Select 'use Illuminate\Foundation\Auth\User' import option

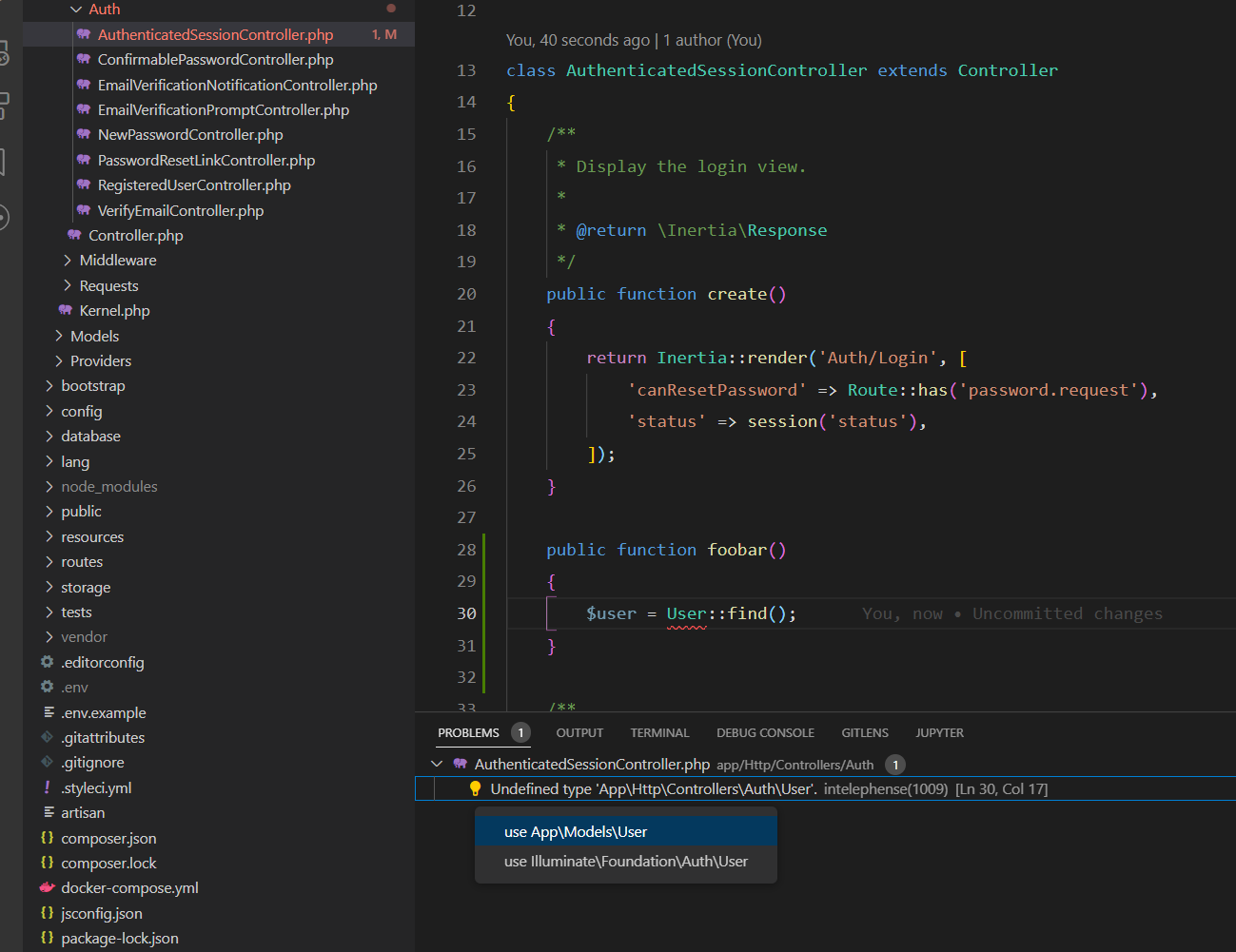625,861
